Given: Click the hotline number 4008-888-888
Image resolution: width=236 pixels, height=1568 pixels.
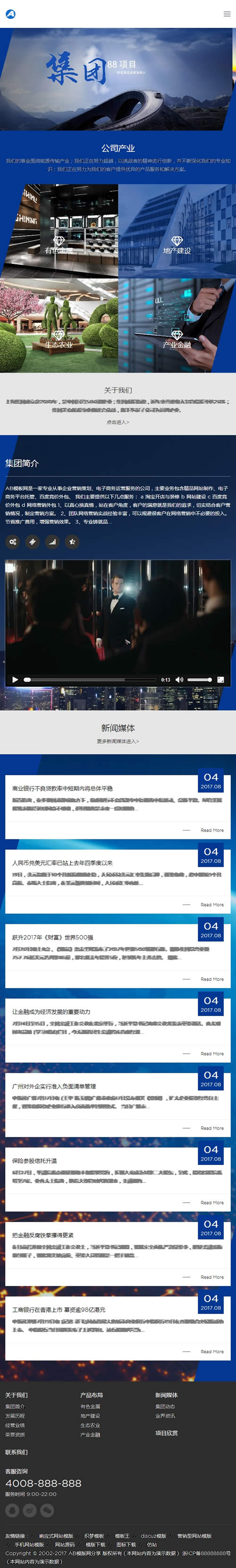Looking at the screenshot, I should (43, 1483).
